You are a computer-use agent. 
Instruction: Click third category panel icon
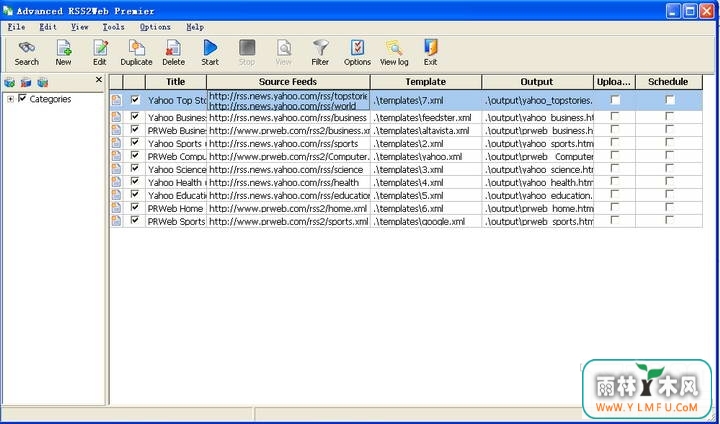(43, 83)
